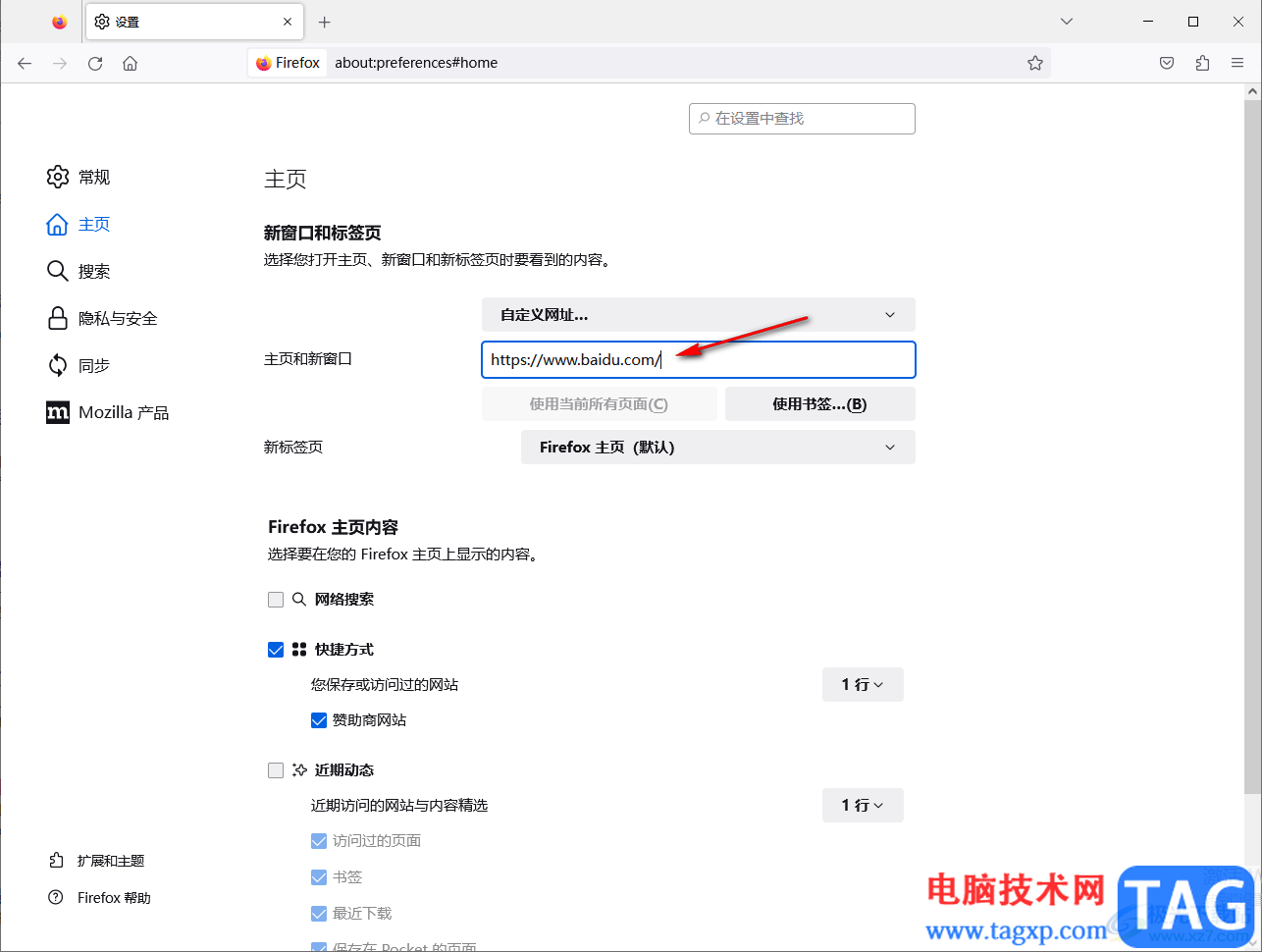Click the Firefox 主页内容 heading
This screenshot has width=1262, height=952.
(333, 527)
